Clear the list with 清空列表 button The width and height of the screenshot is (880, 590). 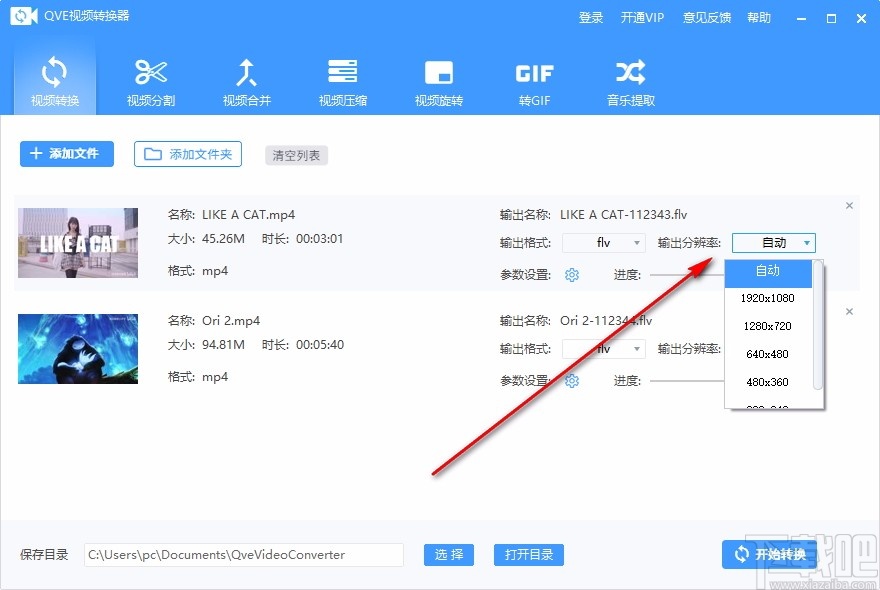click(x=296, y=155)
